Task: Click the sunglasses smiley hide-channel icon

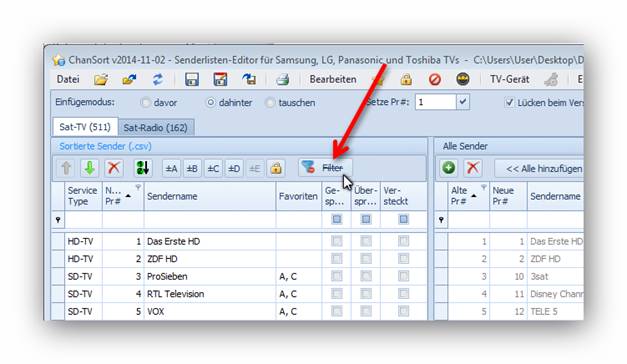Action: [x=463, y=80]
